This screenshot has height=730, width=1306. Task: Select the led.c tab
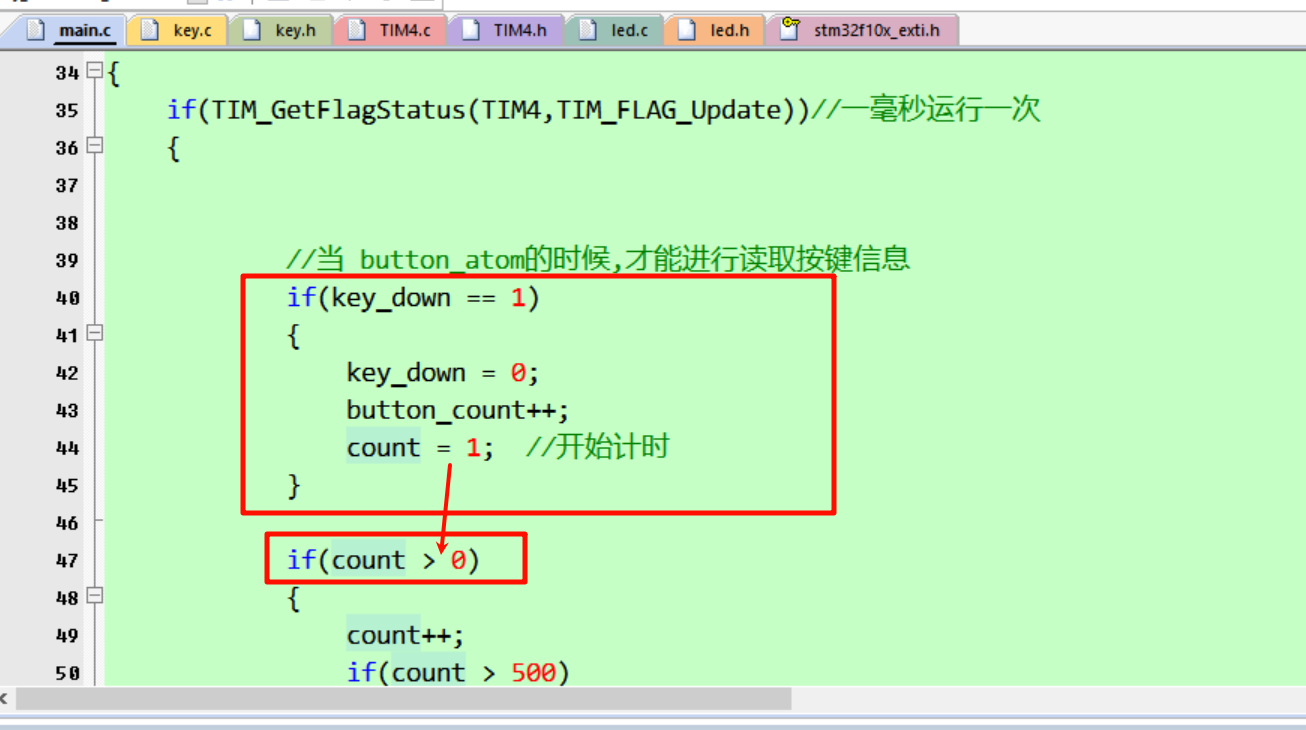tap(616, 30)
